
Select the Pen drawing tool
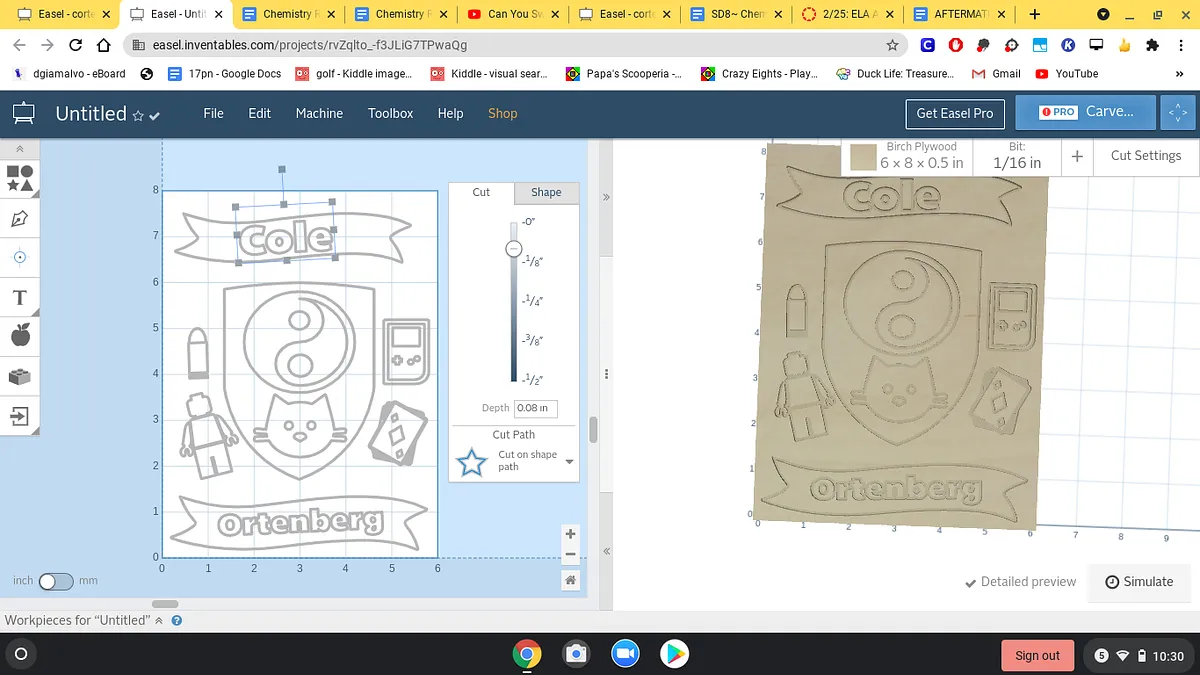click(20, 218)
